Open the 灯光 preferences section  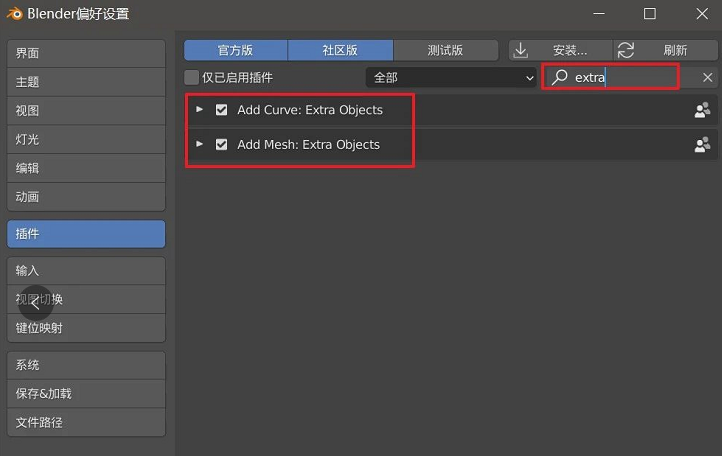pos(86,139)
